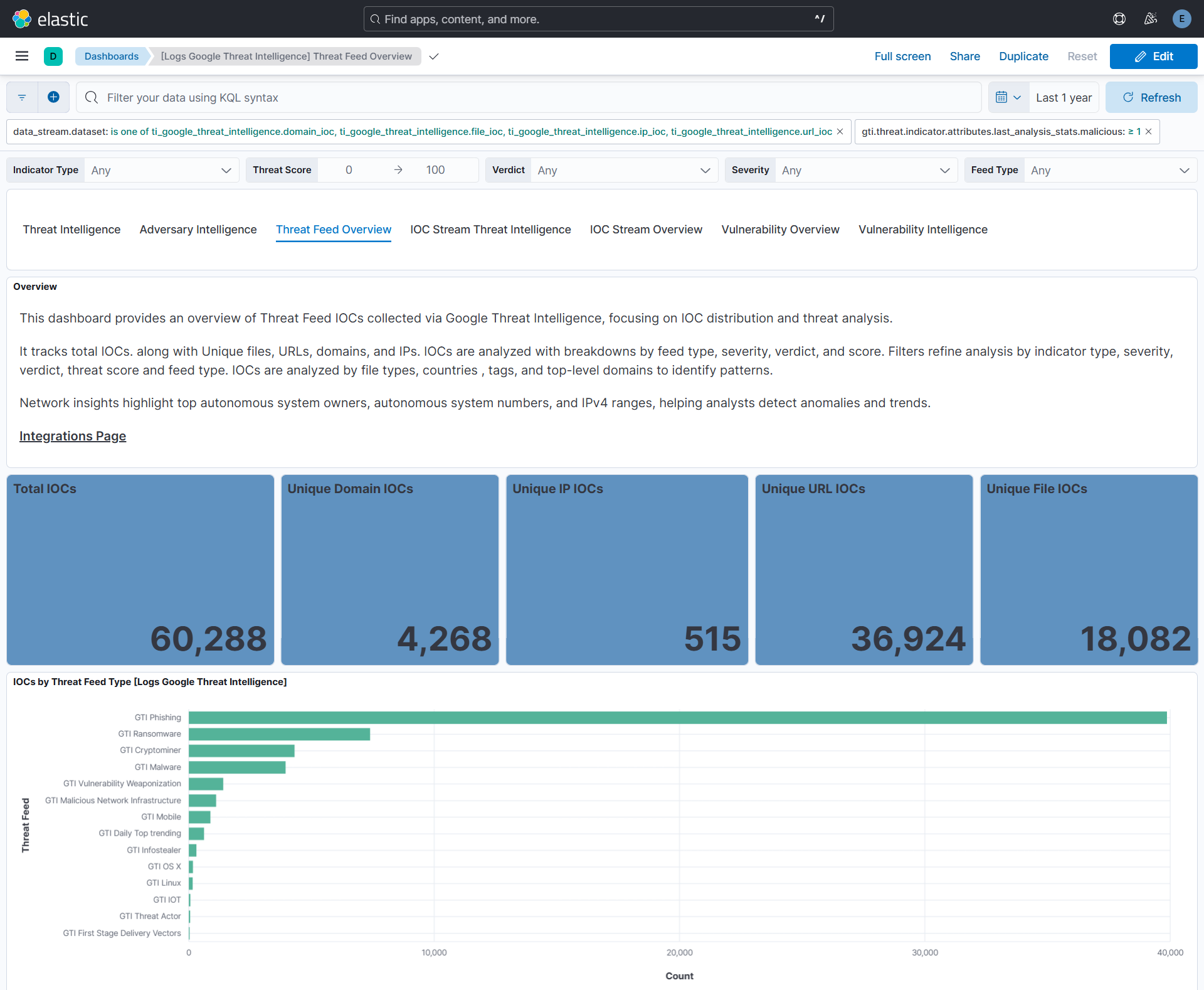Go to the Vulnerability Overview tab

(x=780, y=230)
